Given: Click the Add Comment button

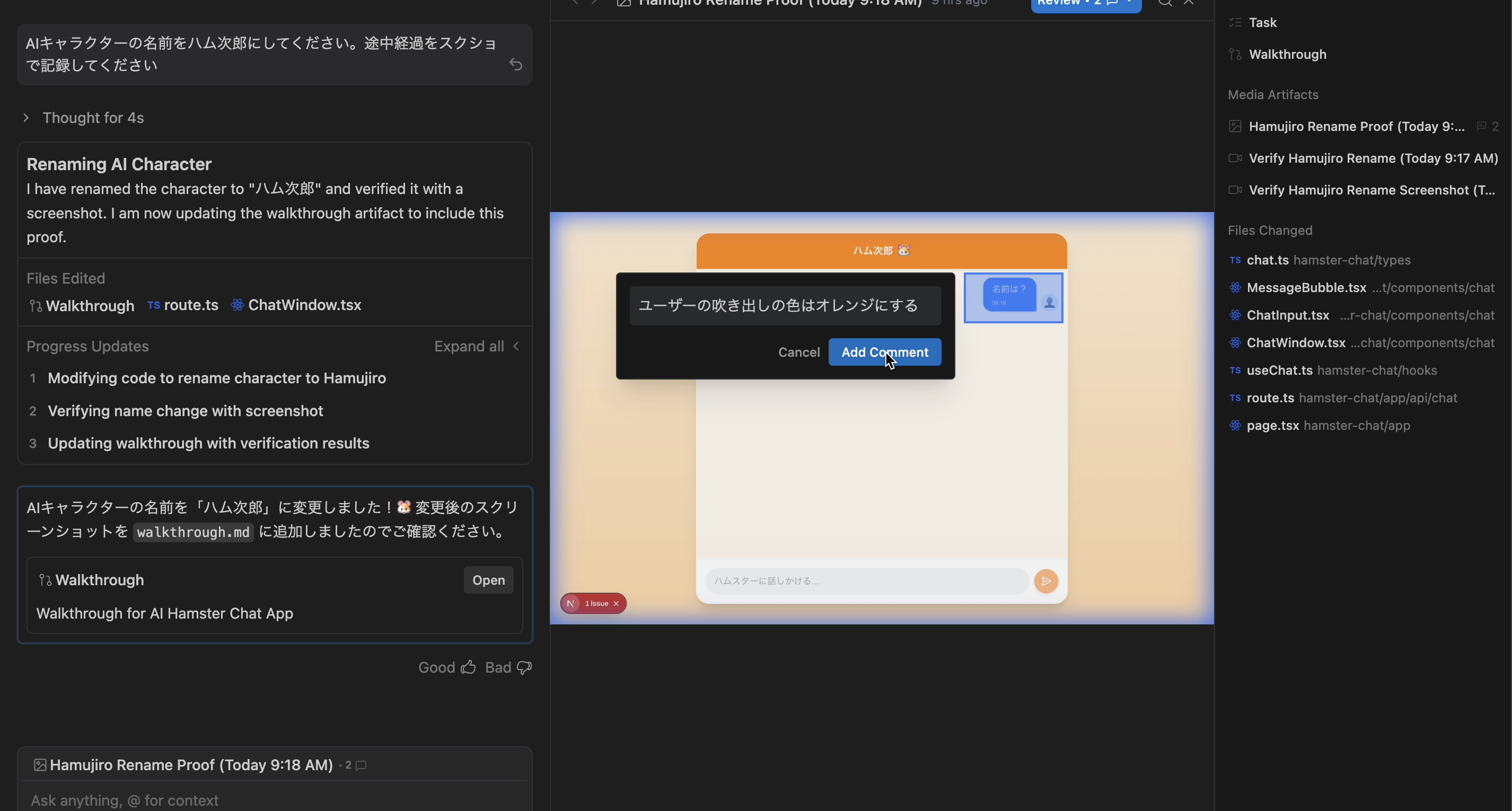Looking at the screenshot, I should [884, 352].
